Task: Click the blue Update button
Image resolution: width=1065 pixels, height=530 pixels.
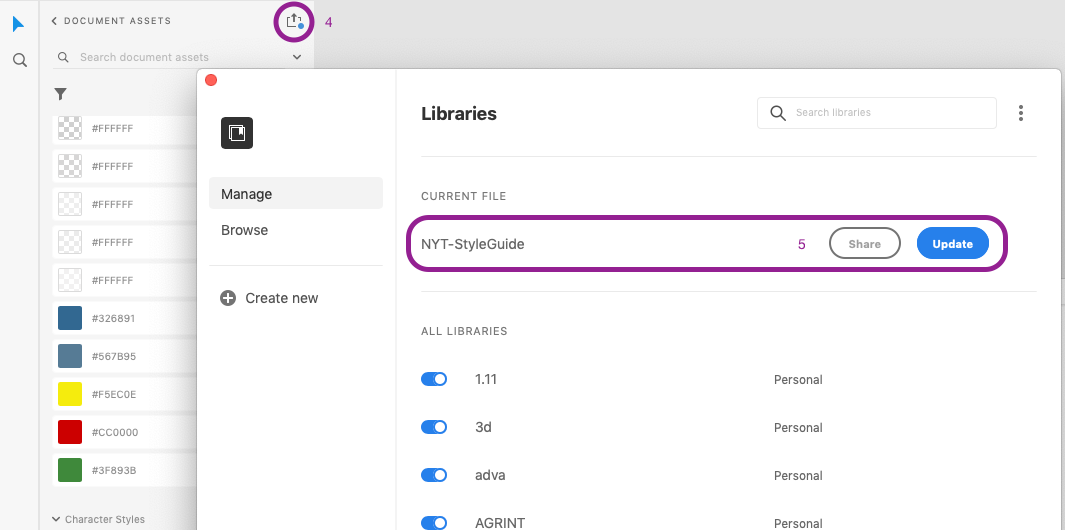Action: (952, 244)
